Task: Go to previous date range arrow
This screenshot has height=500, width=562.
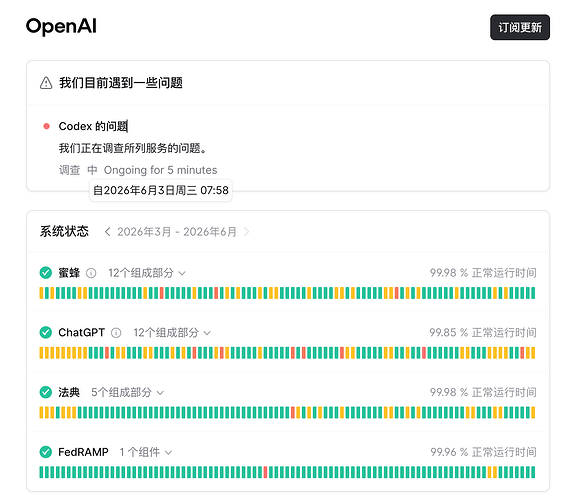Action: 107,232
